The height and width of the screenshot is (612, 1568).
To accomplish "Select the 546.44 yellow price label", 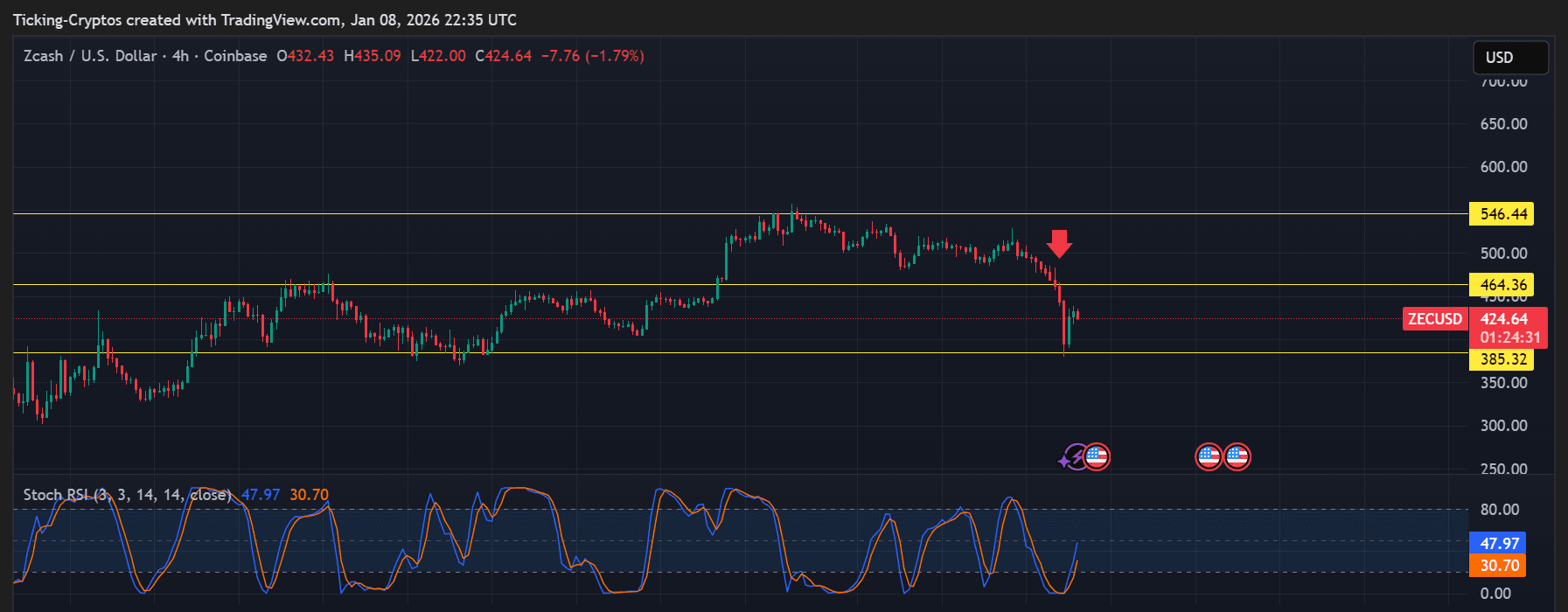I will pos(1502,214).
